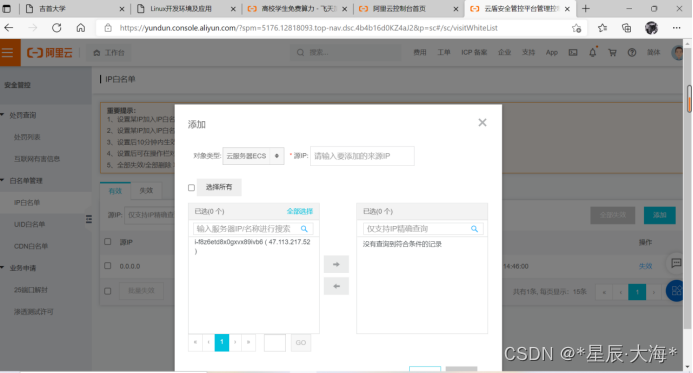The image size is (693, 373).
Task: Go to browser home page icon
Action: pyautogui.click(x=80, y=28)
